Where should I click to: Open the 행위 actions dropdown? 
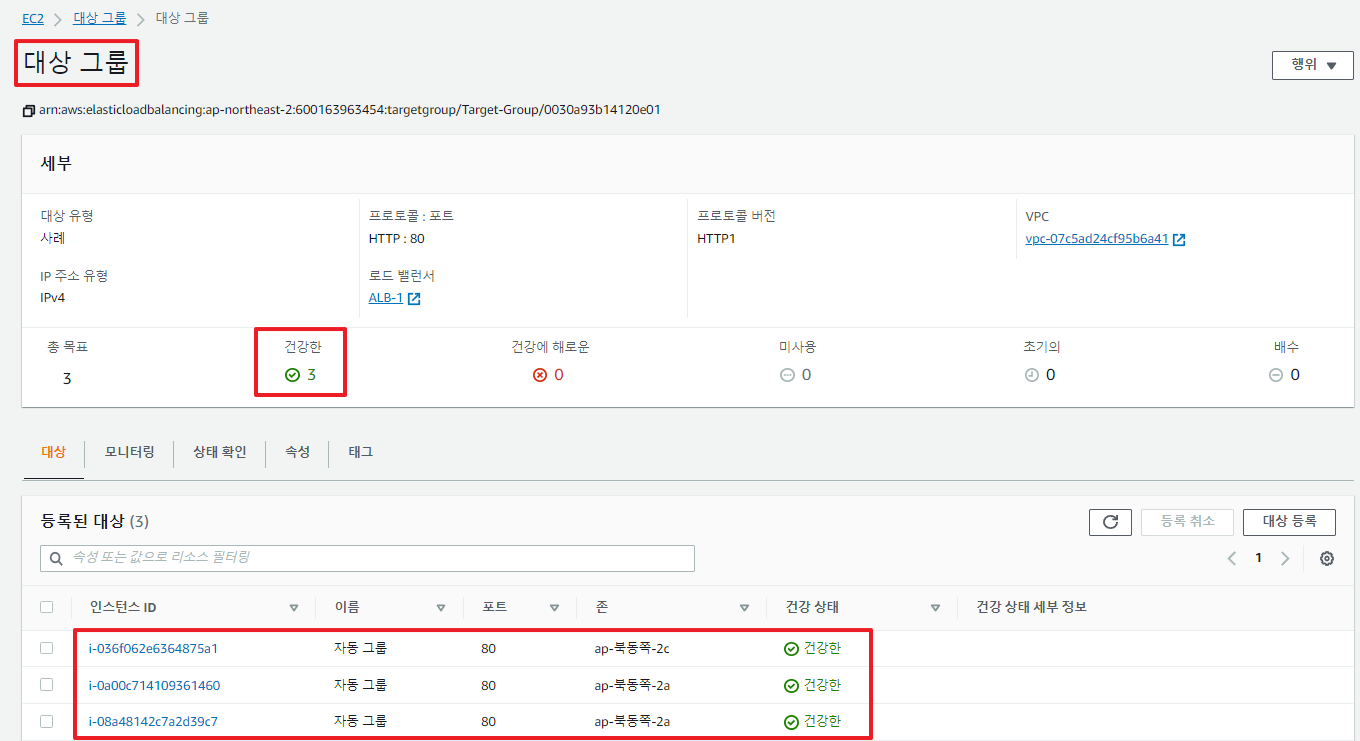tap(1312, 65)
